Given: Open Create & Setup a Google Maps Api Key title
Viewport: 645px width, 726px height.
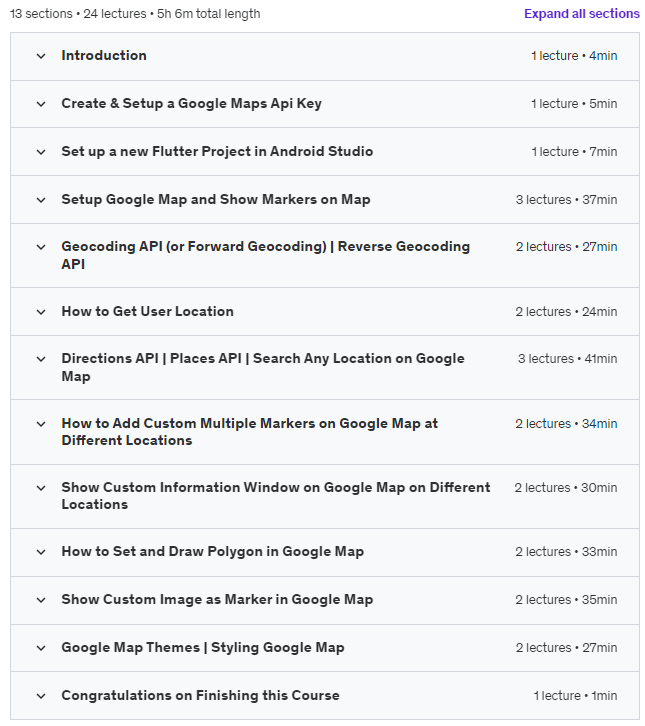Looking at the screenshot, I should (x=192, y=103).
